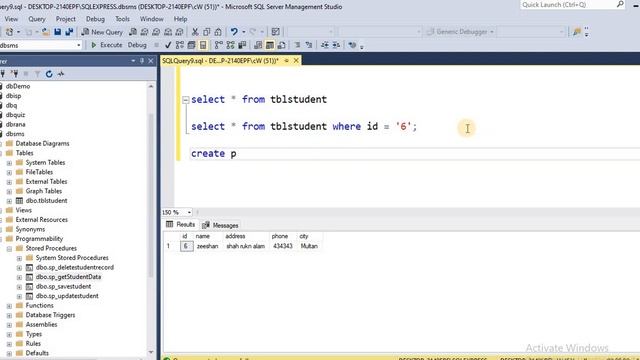This screenshot has height=360, width=640.
Task: Click the Parse checkmark icon
Action: (x=168, y=45)
